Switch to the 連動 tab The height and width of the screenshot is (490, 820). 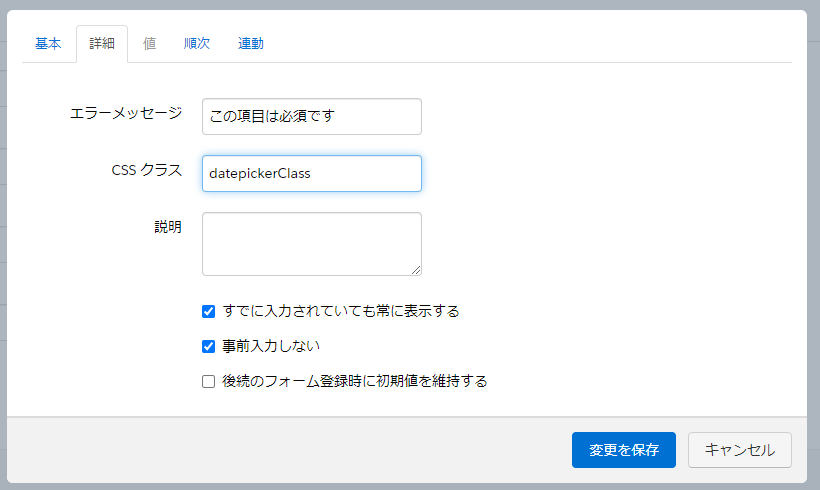250,43
